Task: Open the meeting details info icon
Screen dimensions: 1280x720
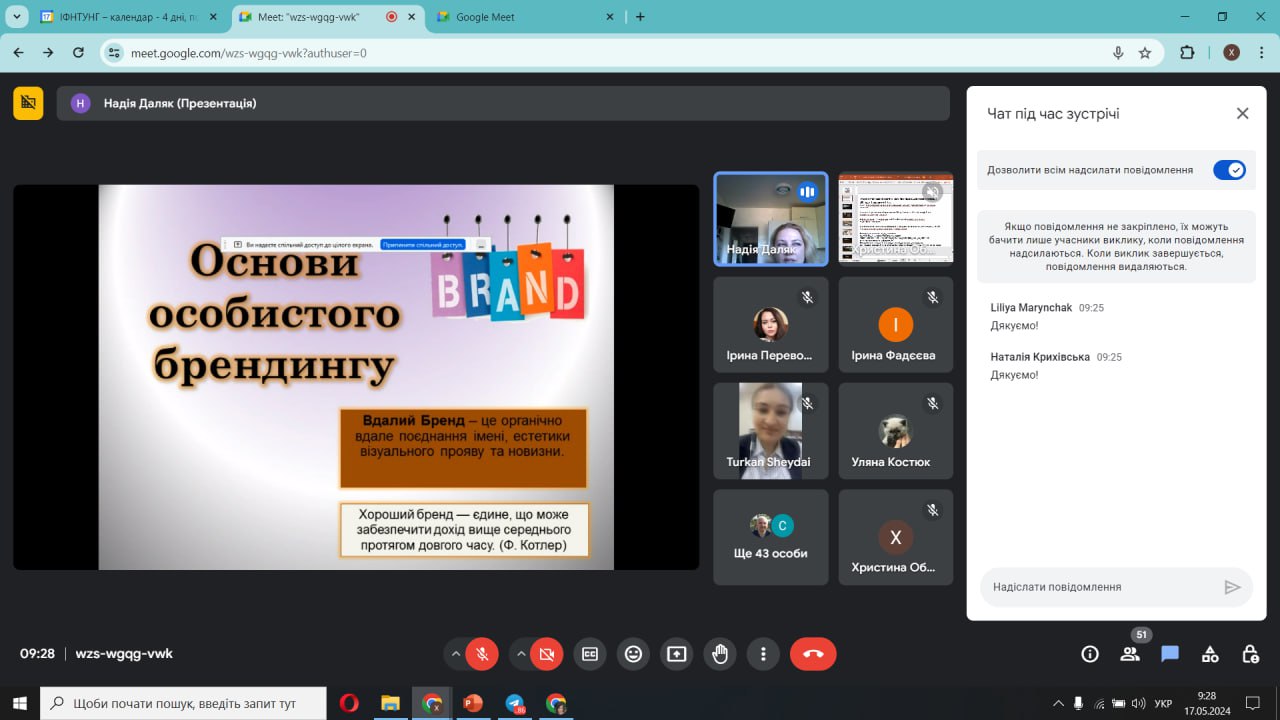Action: coord(1090,654)
